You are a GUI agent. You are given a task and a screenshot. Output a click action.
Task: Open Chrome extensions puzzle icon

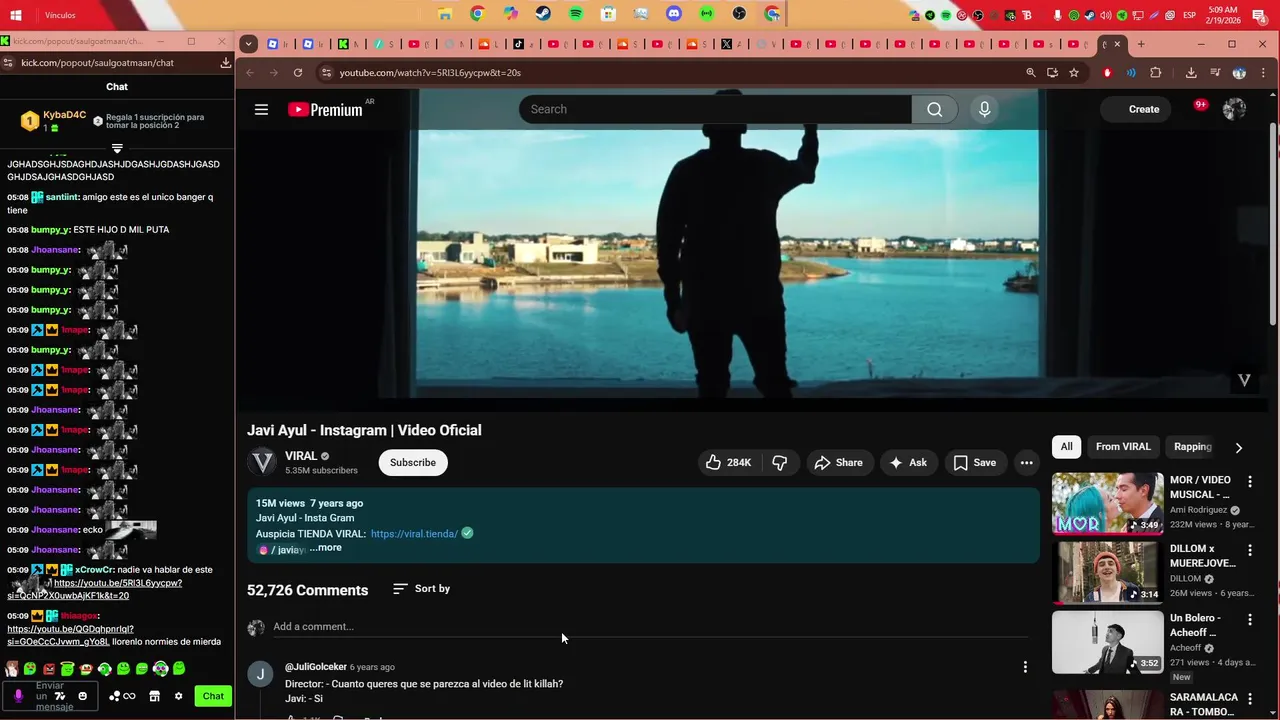[1156, 73]
